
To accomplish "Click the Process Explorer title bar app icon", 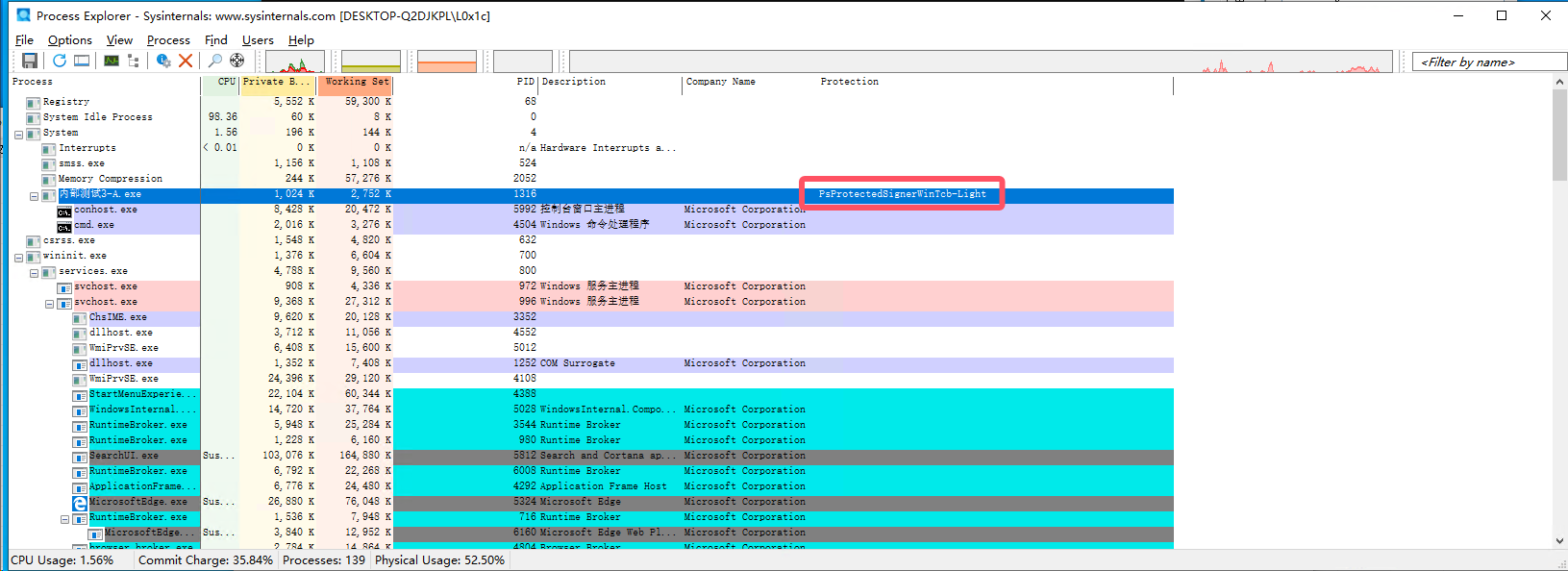I will pos(24,15).
